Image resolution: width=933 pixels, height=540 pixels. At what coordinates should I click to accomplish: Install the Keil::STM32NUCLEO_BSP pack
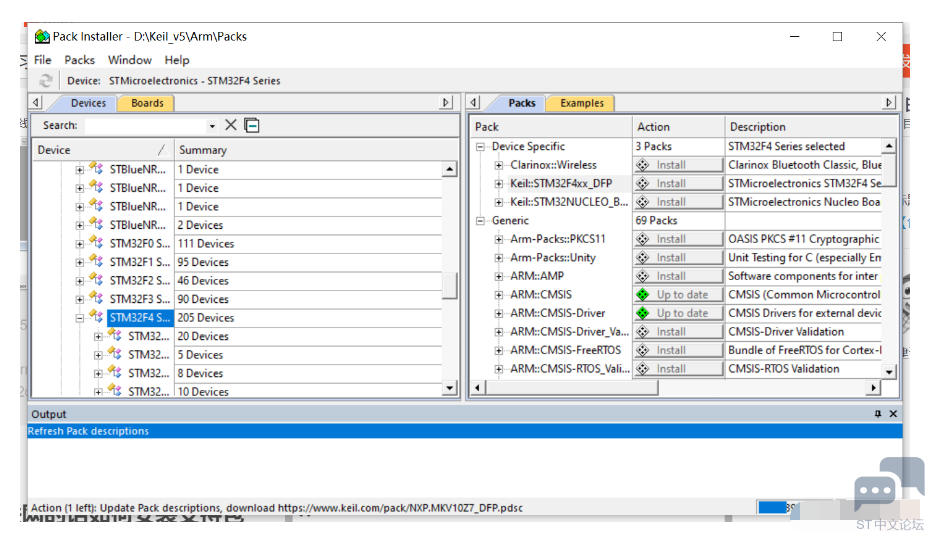click(x=678, y=202)
